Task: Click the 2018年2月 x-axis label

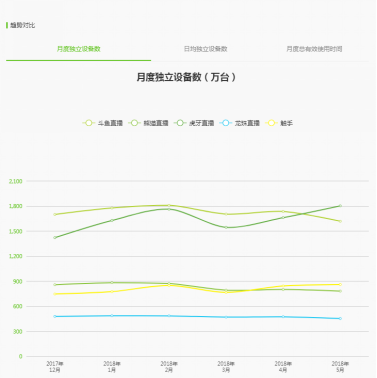Action: pyautogui.click(x=169, y=367)
